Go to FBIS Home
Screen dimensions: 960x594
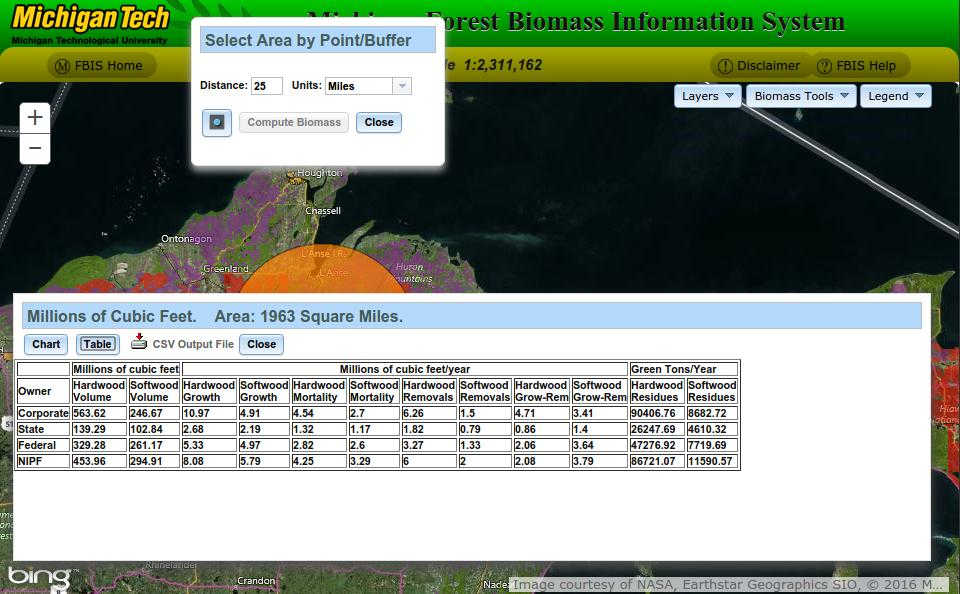(100, 66)
